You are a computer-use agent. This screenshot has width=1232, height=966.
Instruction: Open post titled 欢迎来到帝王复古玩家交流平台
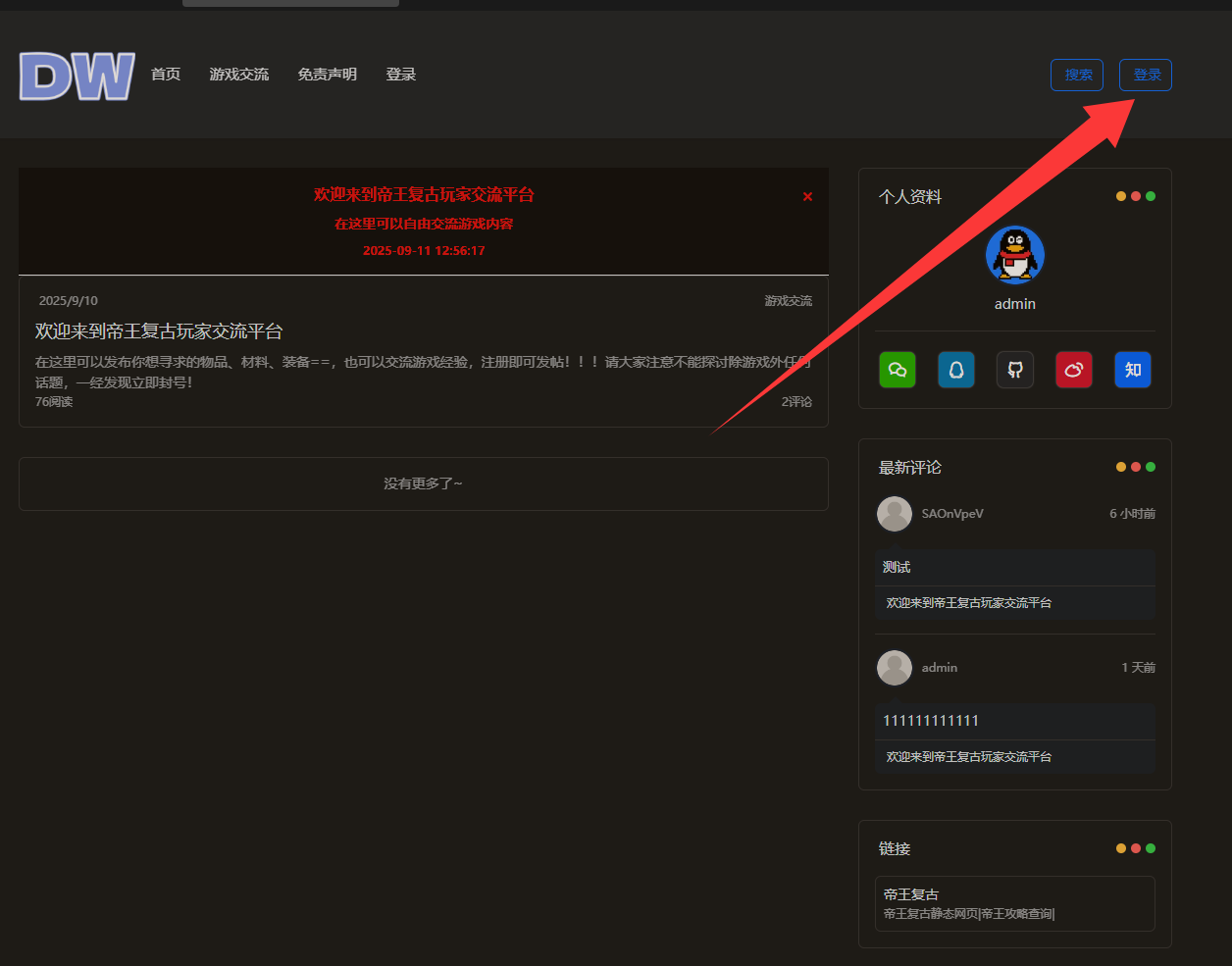pos(159,331)
